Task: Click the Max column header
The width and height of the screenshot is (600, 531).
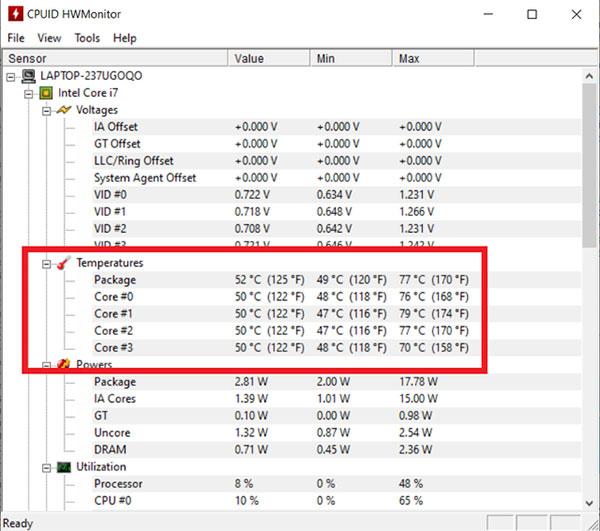Action: [434, 59]
